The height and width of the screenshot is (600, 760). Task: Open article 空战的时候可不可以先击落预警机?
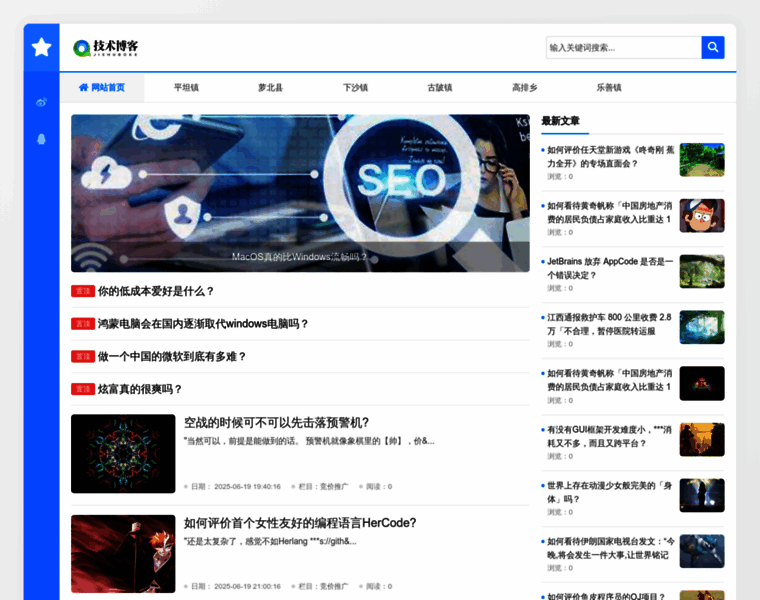click(x=276, y=423)
